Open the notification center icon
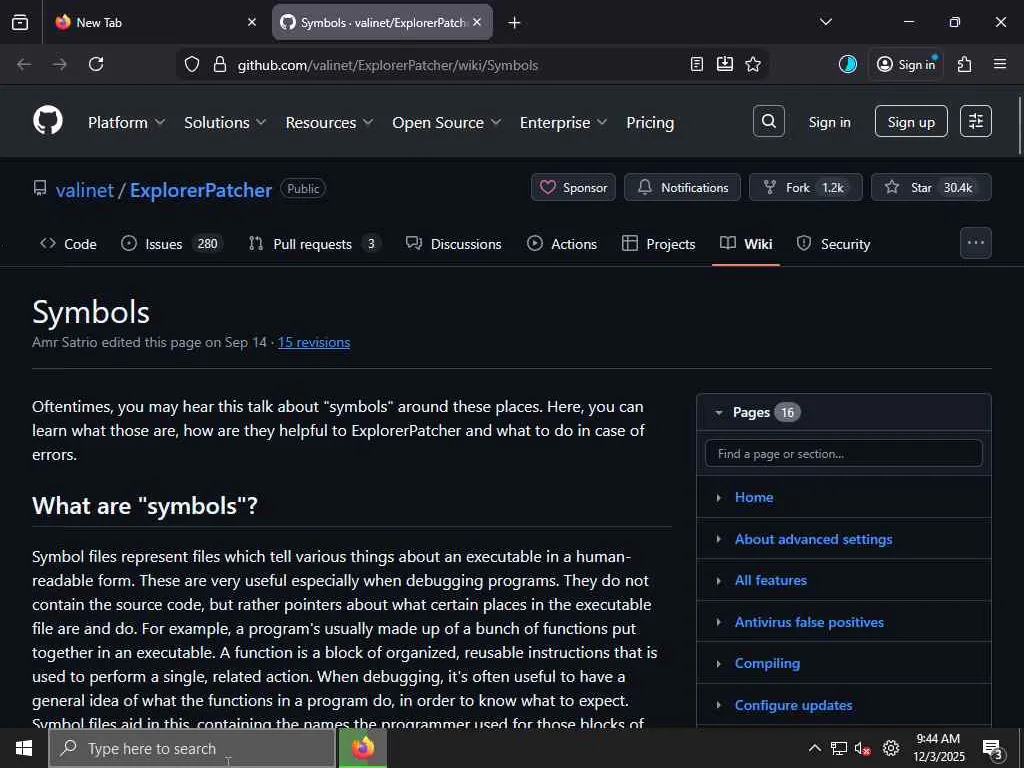The width and height of the screenshot is (1024, 768). point(993,749)
